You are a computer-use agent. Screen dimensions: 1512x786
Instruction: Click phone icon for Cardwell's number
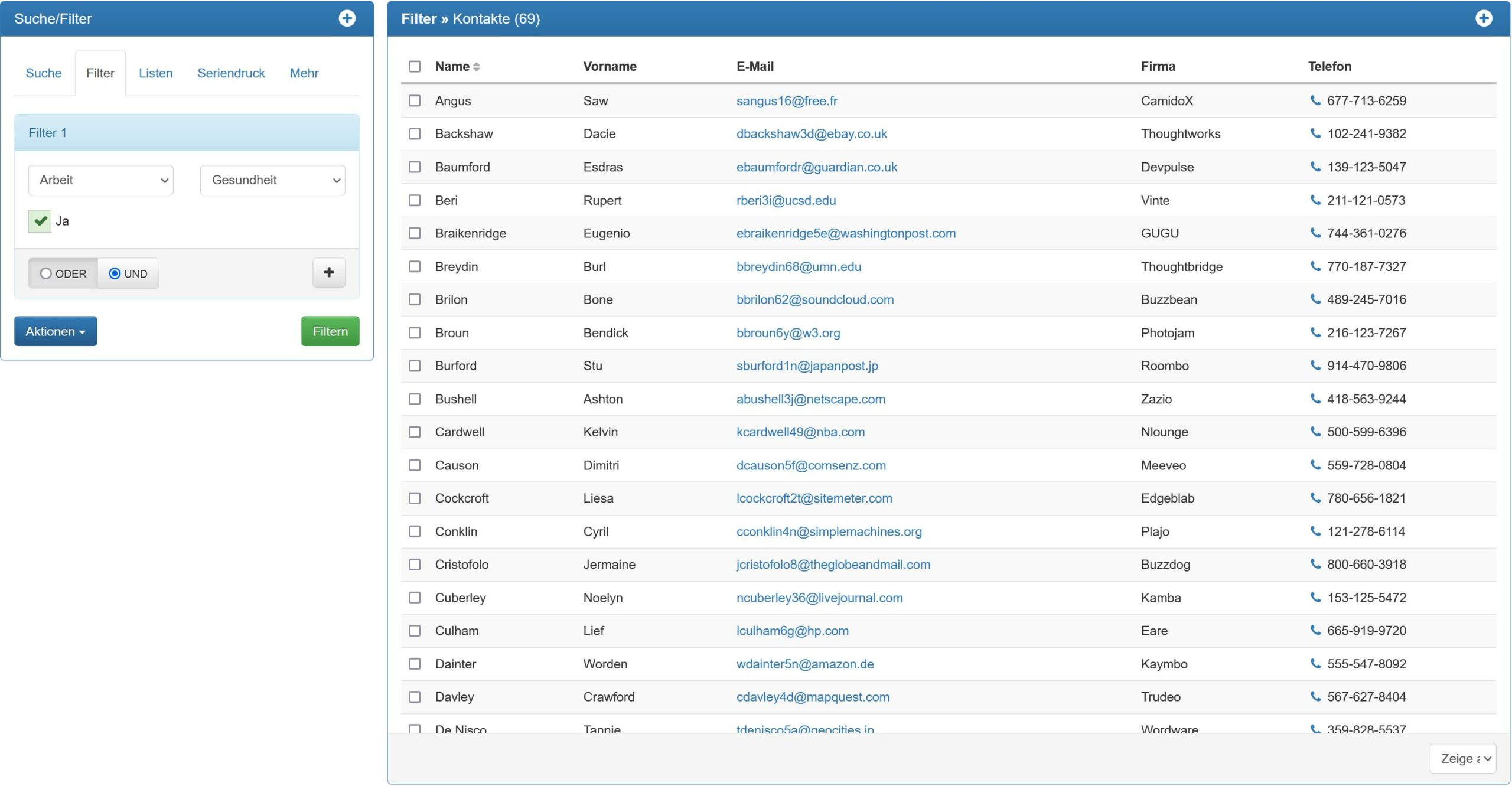coord(1315,432)
